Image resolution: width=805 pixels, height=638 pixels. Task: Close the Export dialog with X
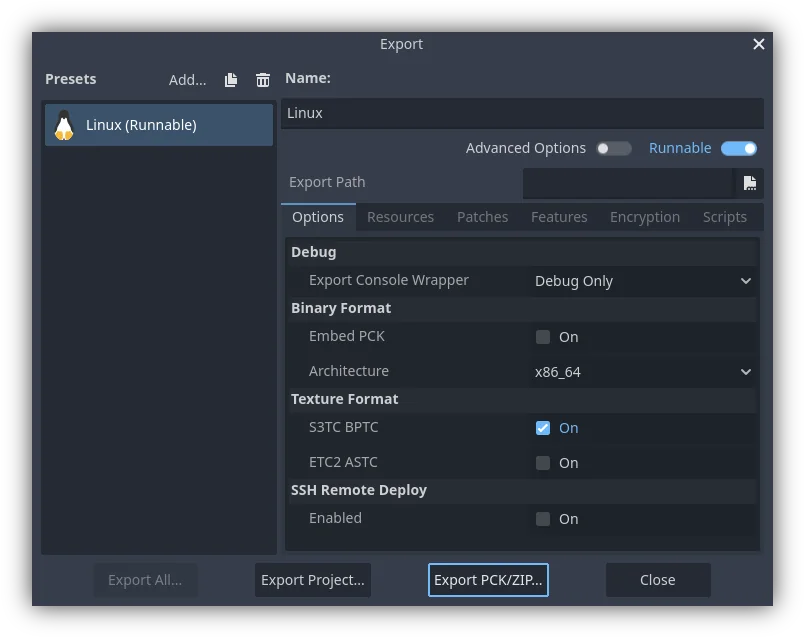pos(758,44)
